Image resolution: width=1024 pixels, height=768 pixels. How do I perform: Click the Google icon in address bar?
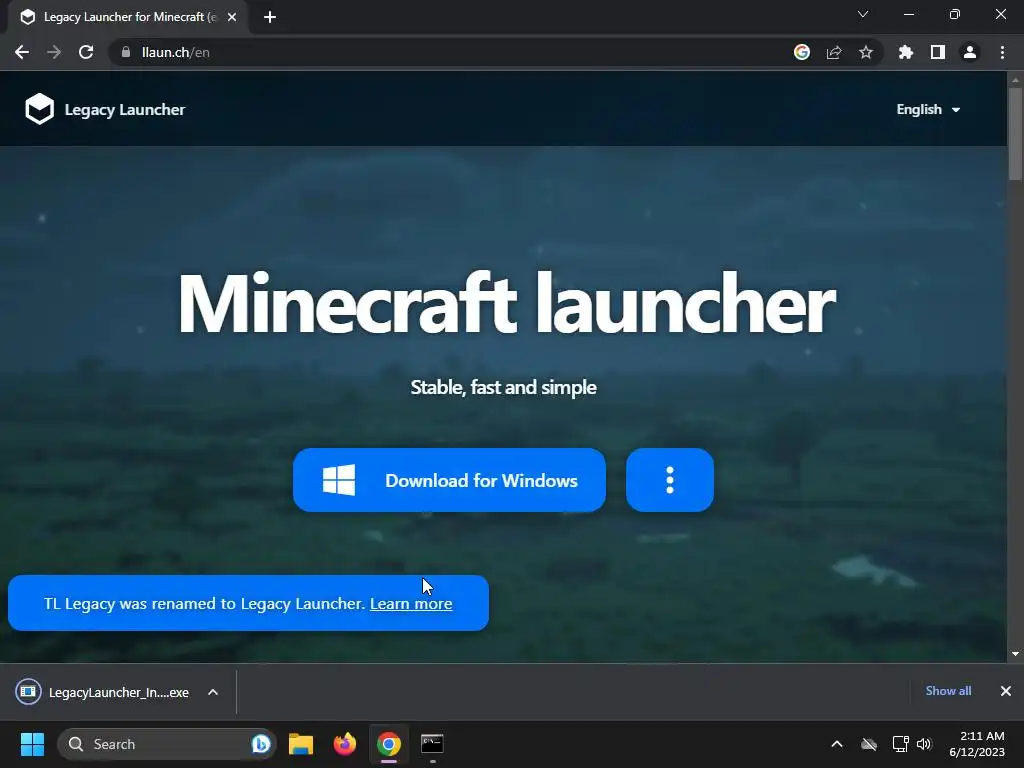802,52
